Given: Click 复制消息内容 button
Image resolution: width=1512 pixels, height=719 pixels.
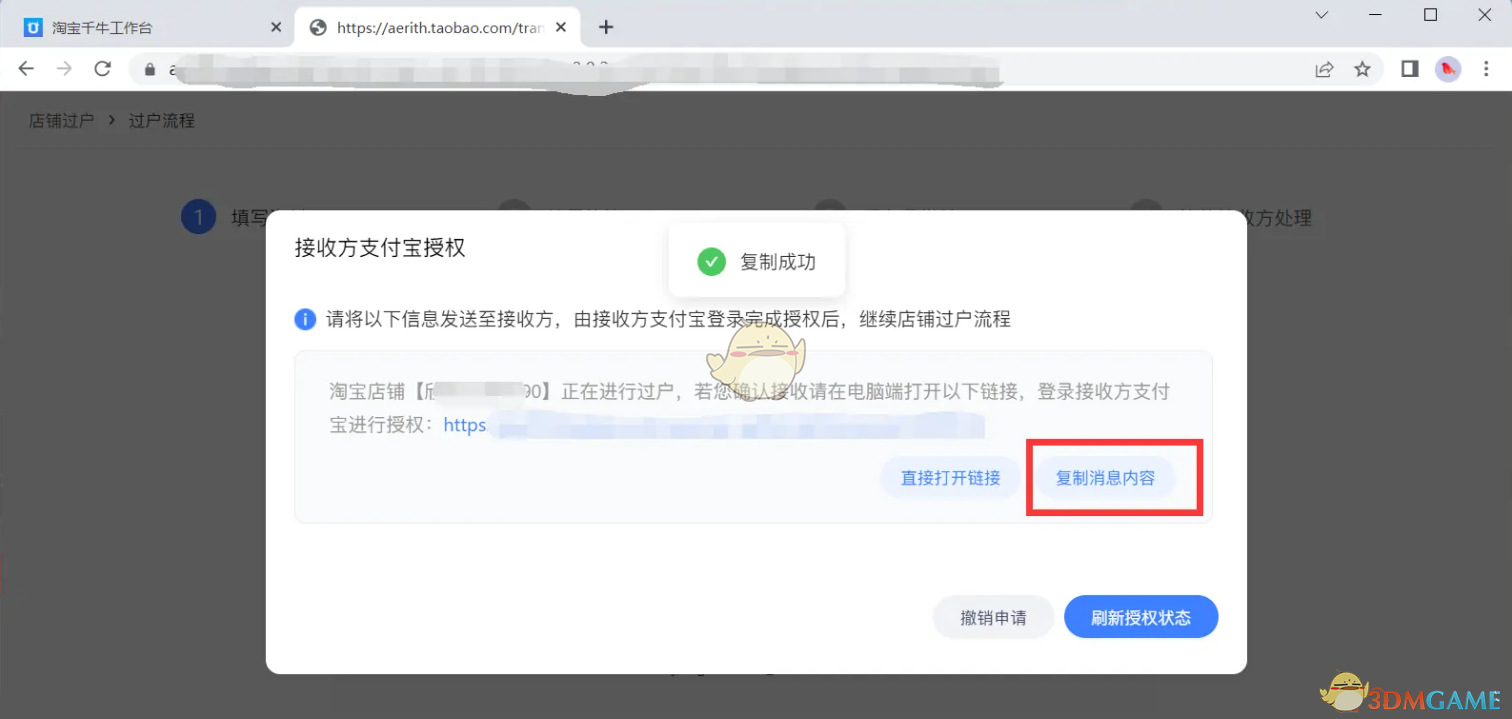Looking at the screenshot, I should pyautogui.click(x=1105, y=478).
